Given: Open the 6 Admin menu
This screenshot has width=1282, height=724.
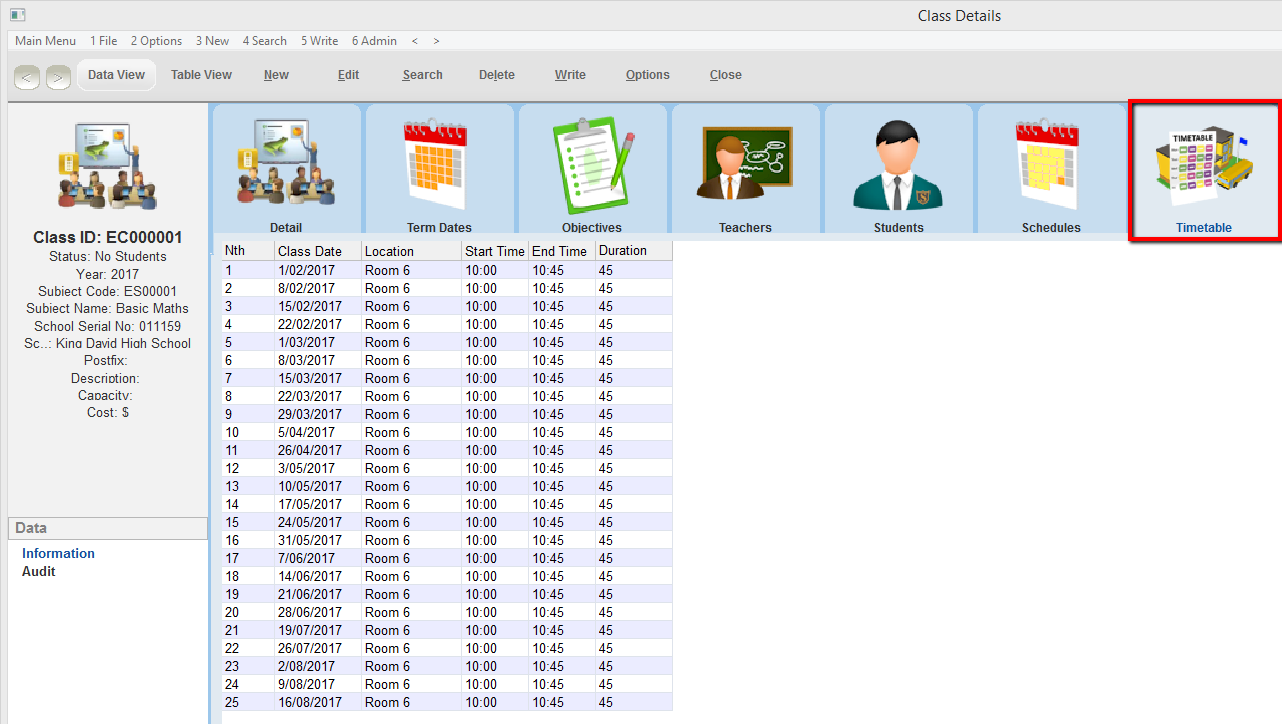Looking at the screenshot, I should pyautogui.click(x=374, y=41).
